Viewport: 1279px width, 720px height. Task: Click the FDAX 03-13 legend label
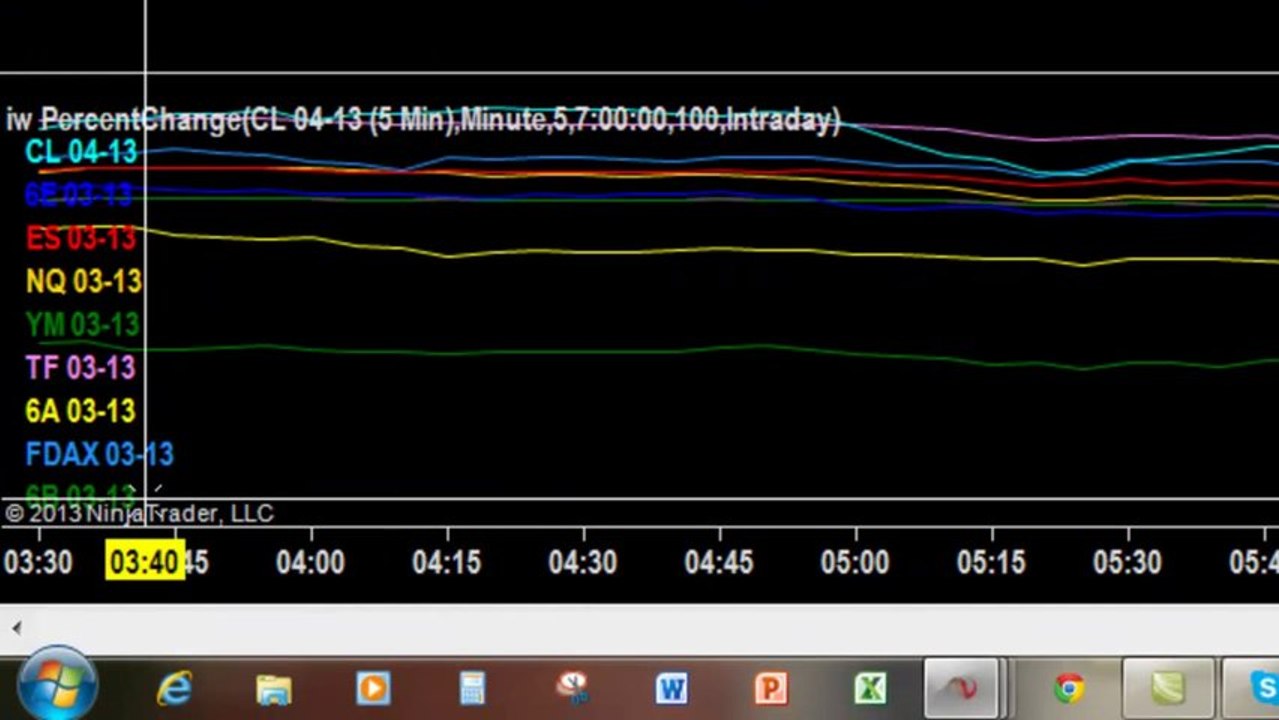coord(99,454)
